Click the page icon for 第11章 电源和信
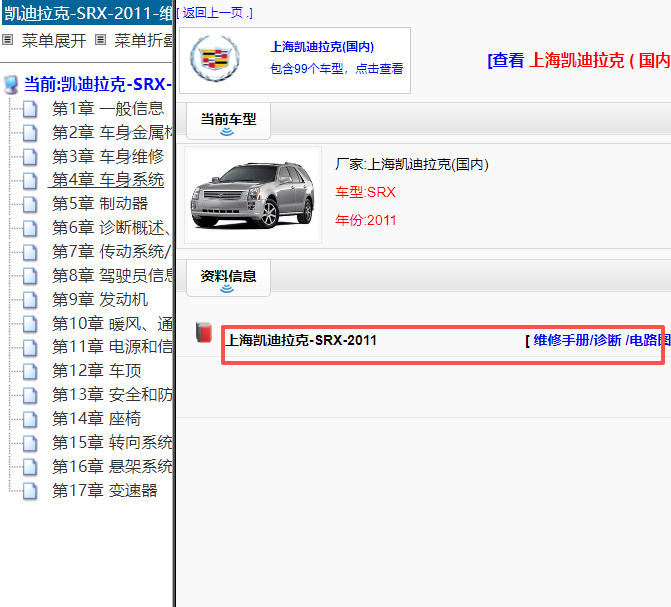 tap(30, 348)
